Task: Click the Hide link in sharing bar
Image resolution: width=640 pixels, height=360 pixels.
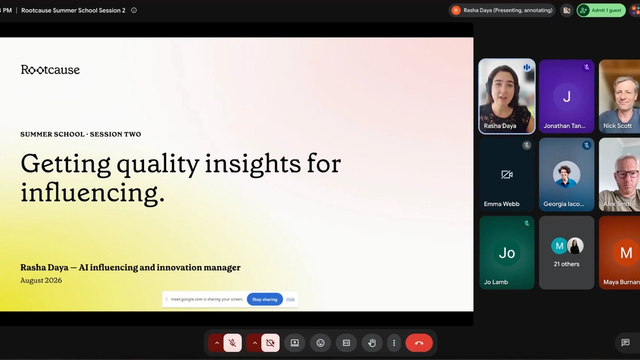Action: [290, 299]
